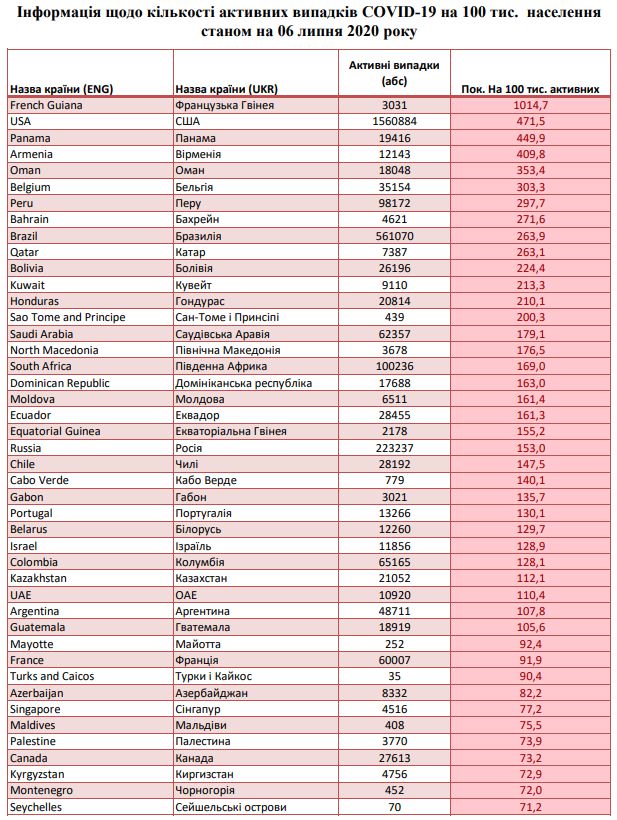Click the 'Назва країни (ENG)' column header
Screen dimensions: 617x820
(x=60, y=89)
